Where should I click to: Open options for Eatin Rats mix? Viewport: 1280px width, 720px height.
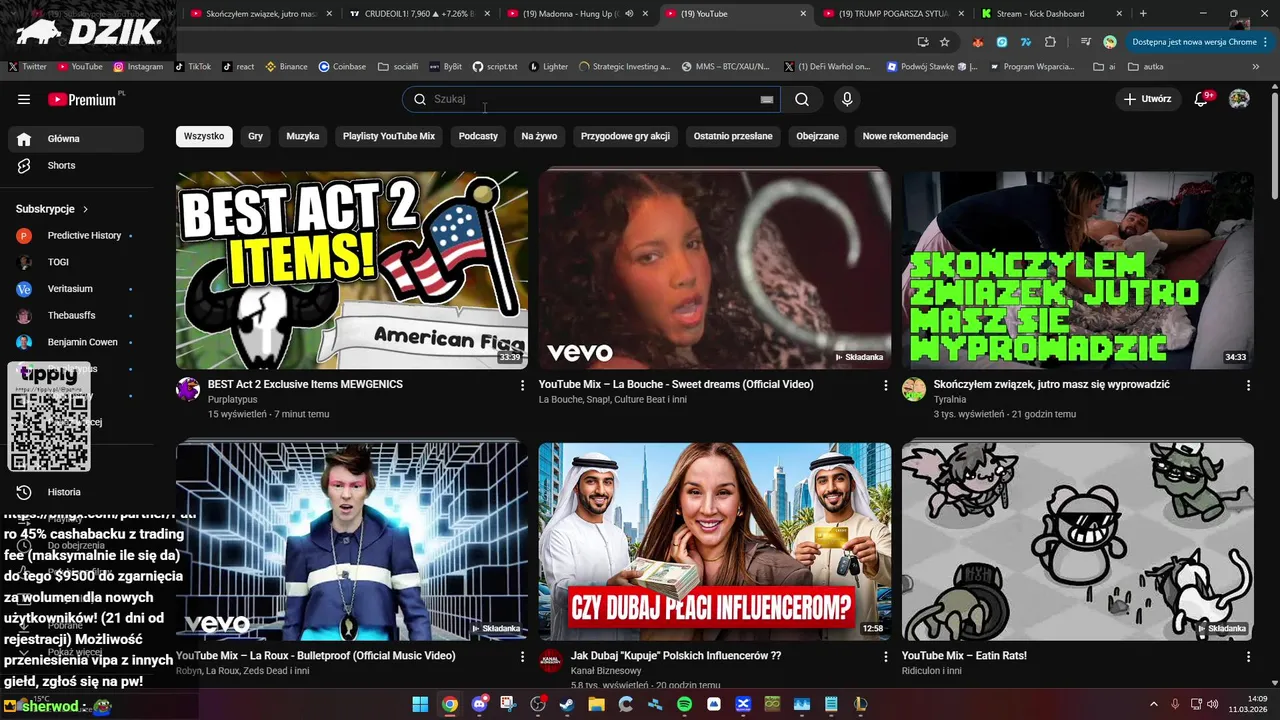click(x=1248, y=657)
